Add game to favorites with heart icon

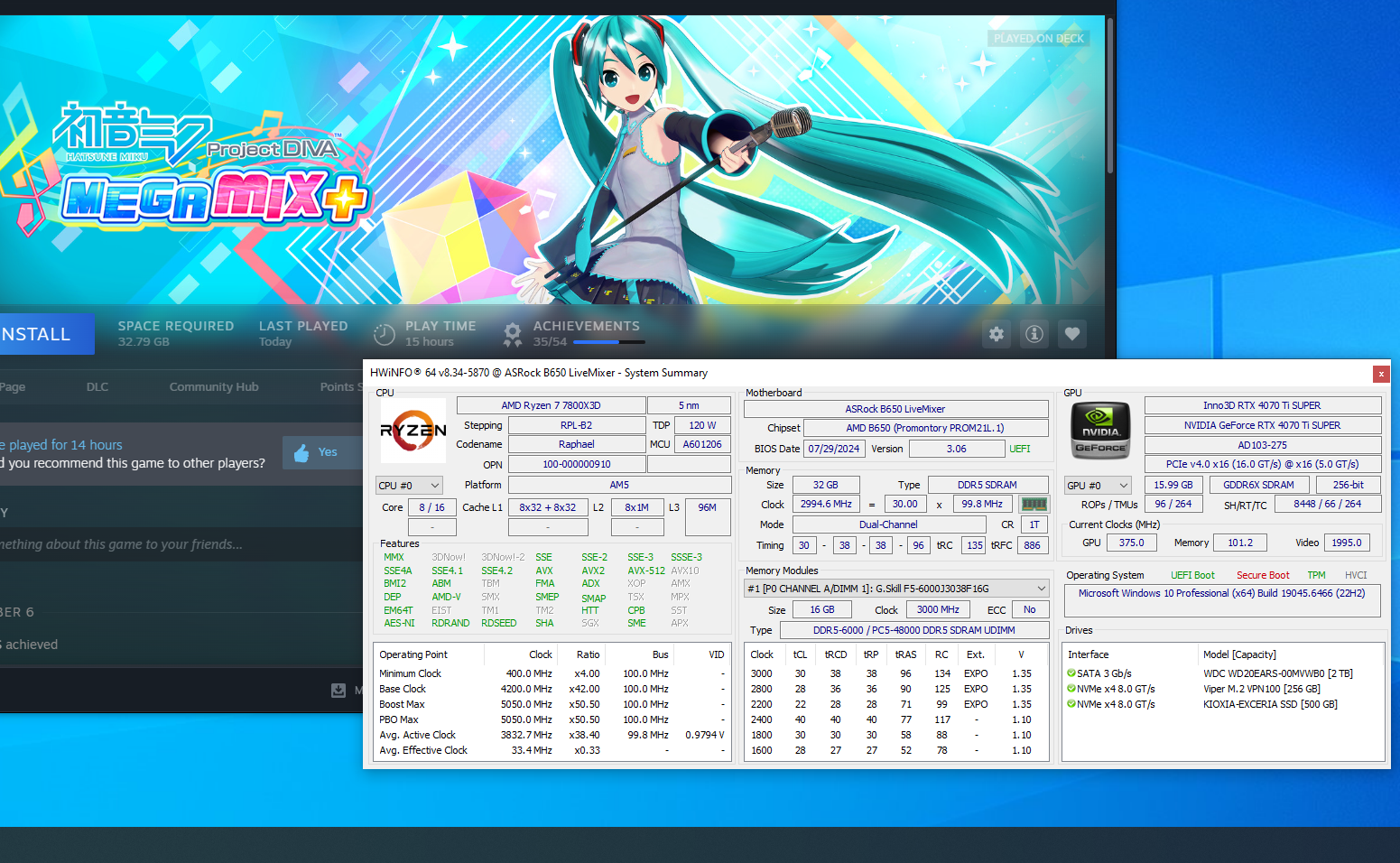click(1072, 334)
